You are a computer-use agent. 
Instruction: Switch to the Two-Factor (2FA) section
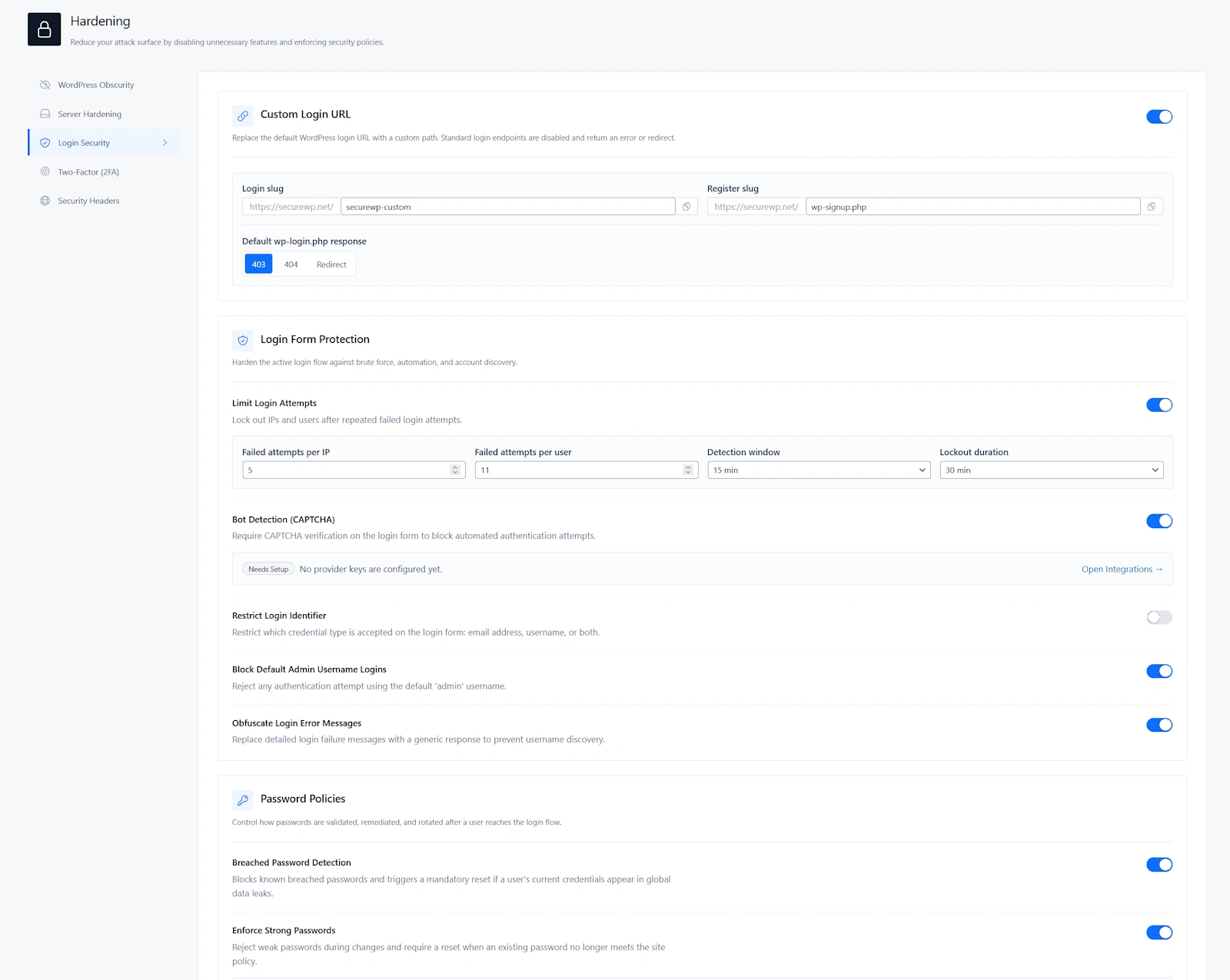pyautogui.click(x=88, y=171)
